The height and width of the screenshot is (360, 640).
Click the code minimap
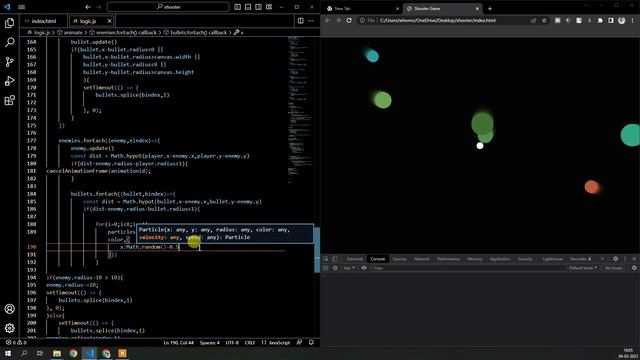300,110
